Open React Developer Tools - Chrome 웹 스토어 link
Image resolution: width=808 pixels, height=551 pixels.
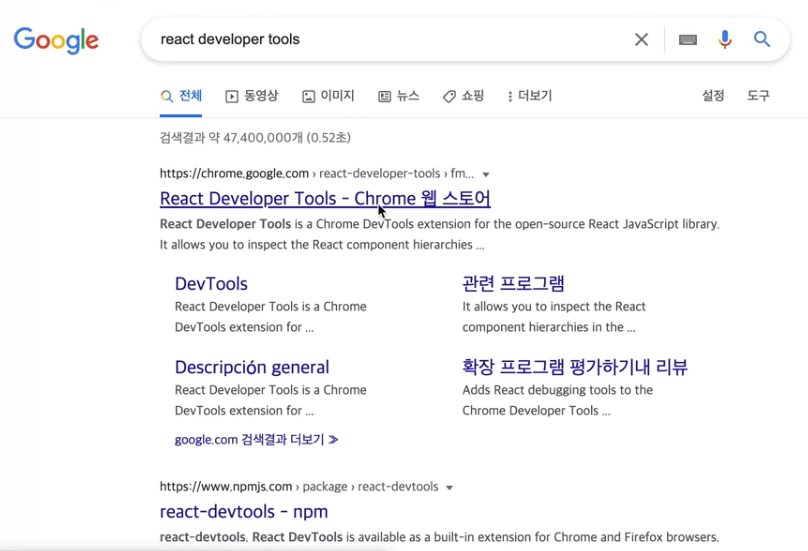(x=325, y=198)
